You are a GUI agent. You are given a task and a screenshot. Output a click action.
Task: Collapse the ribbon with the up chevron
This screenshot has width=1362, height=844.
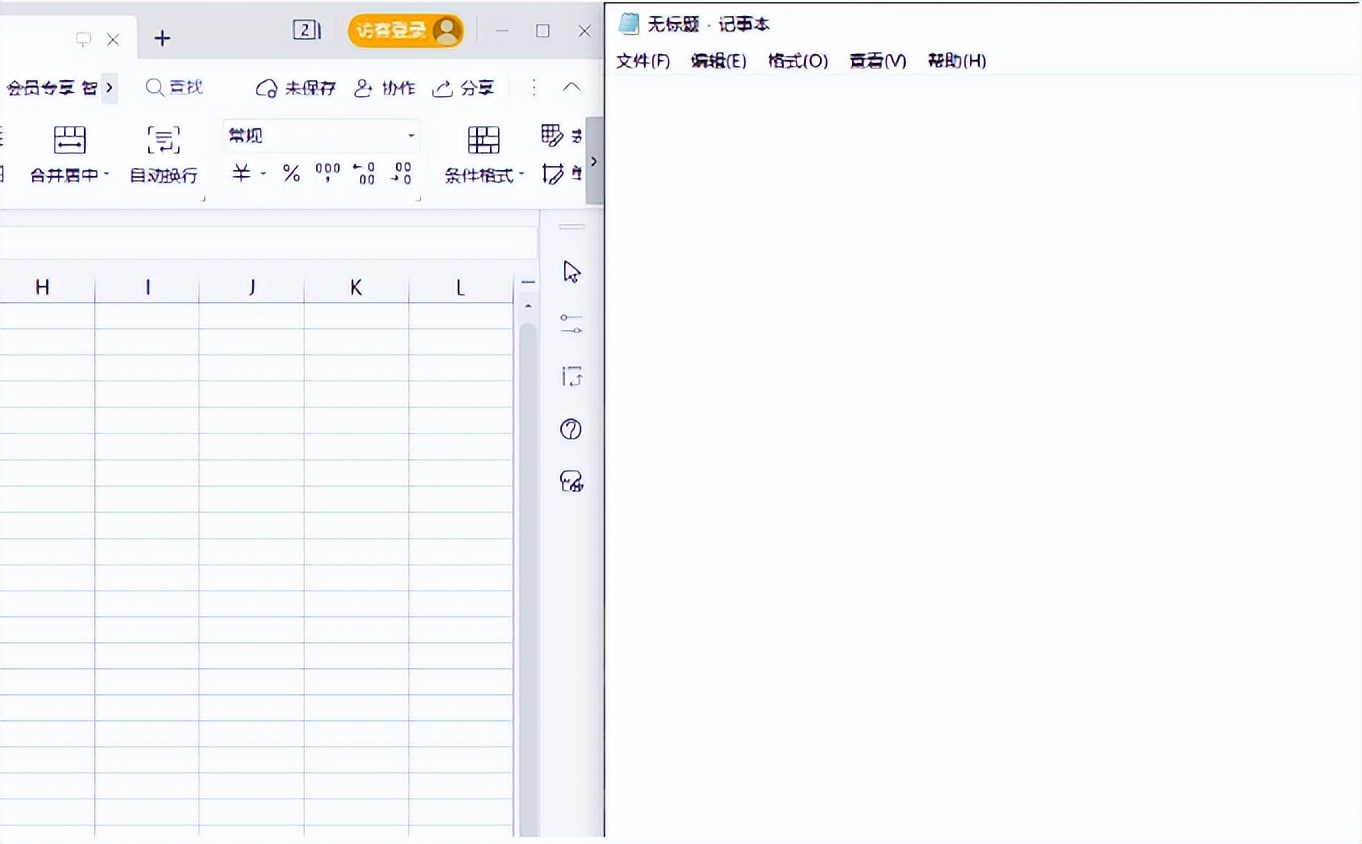[572, 88]
